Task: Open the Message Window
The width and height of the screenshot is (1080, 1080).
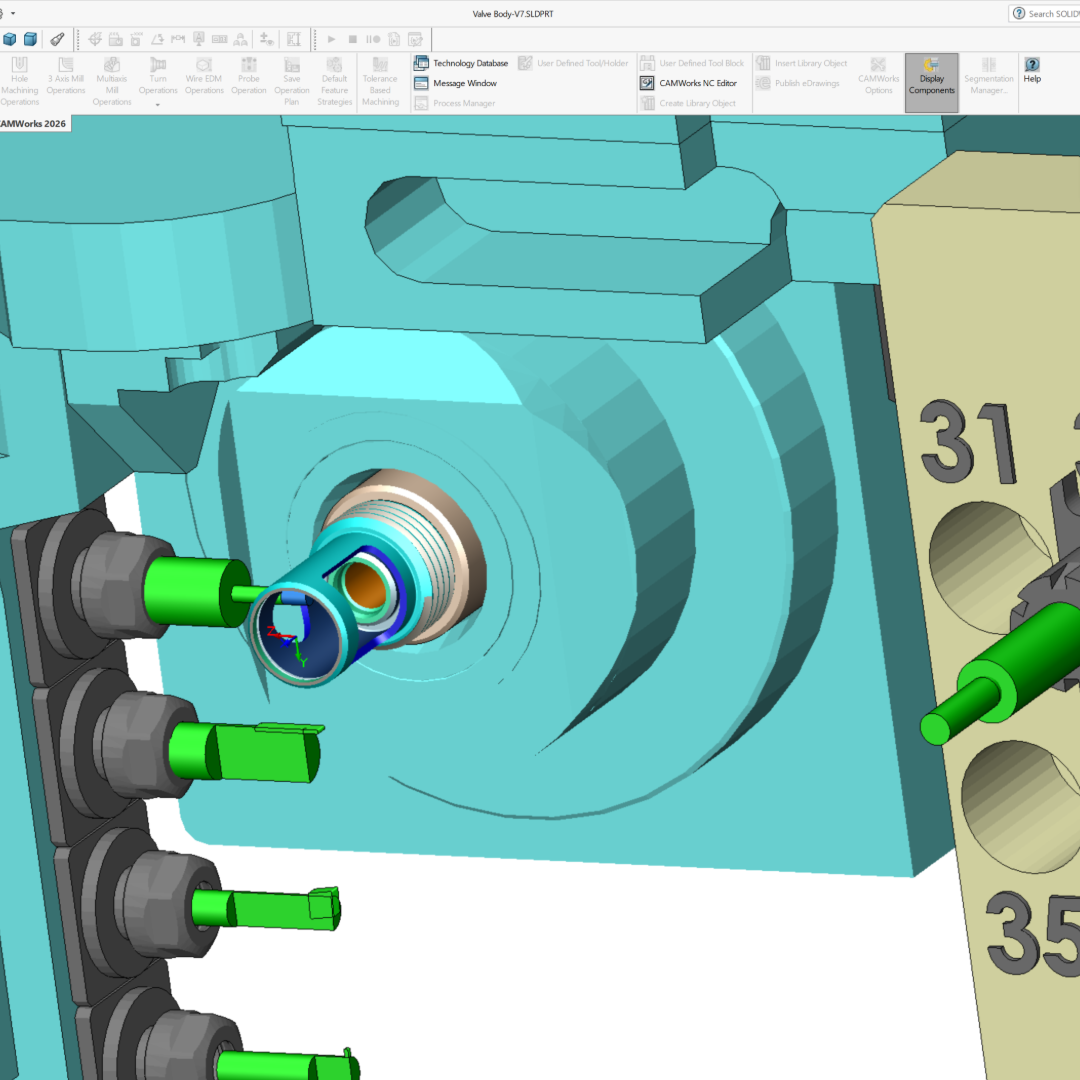Action: (x=464, y=83)
